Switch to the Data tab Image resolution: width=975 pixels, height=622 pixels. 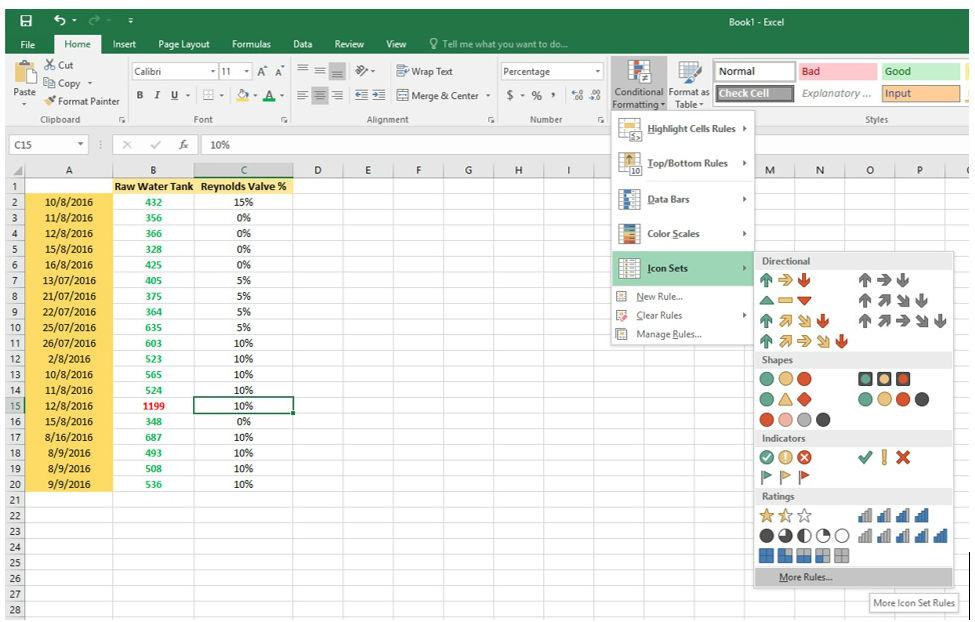click(x=303, y=44)
